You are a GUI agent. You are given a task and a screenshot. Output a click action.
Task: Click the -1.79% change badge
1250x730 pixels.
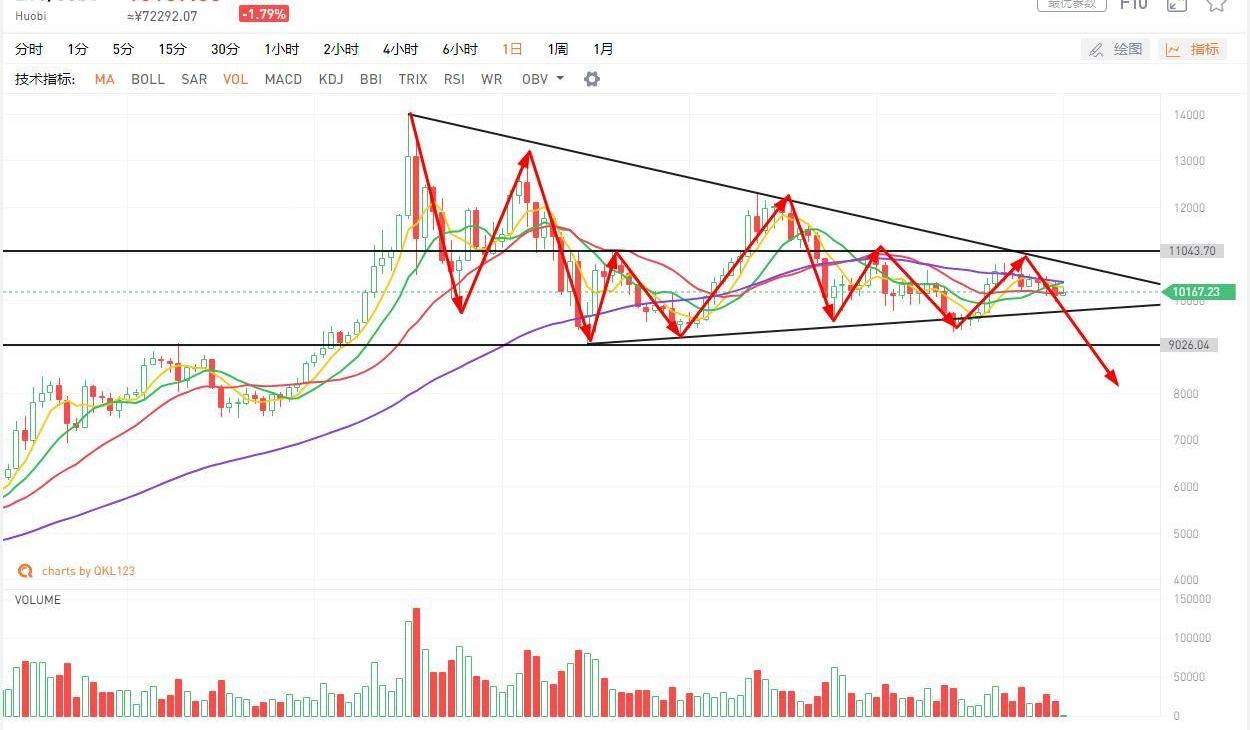click(264, 14)
